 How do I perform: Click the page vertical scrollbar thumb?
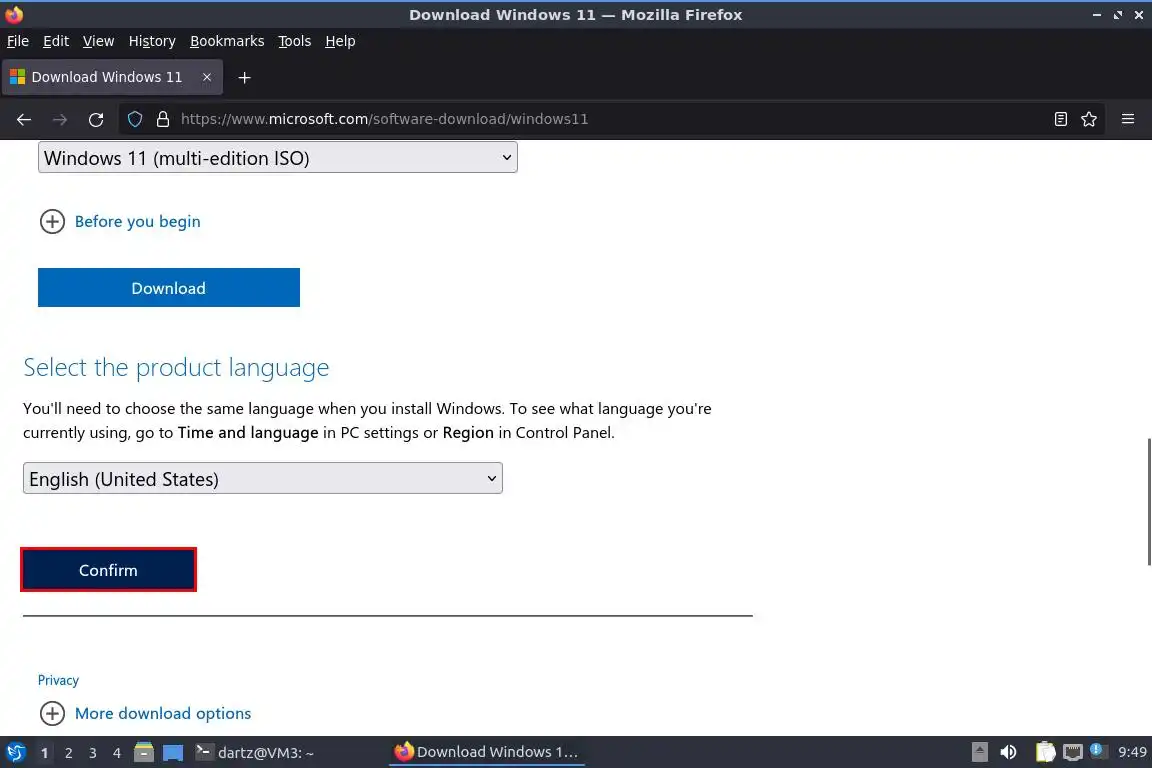(1148, 502)
